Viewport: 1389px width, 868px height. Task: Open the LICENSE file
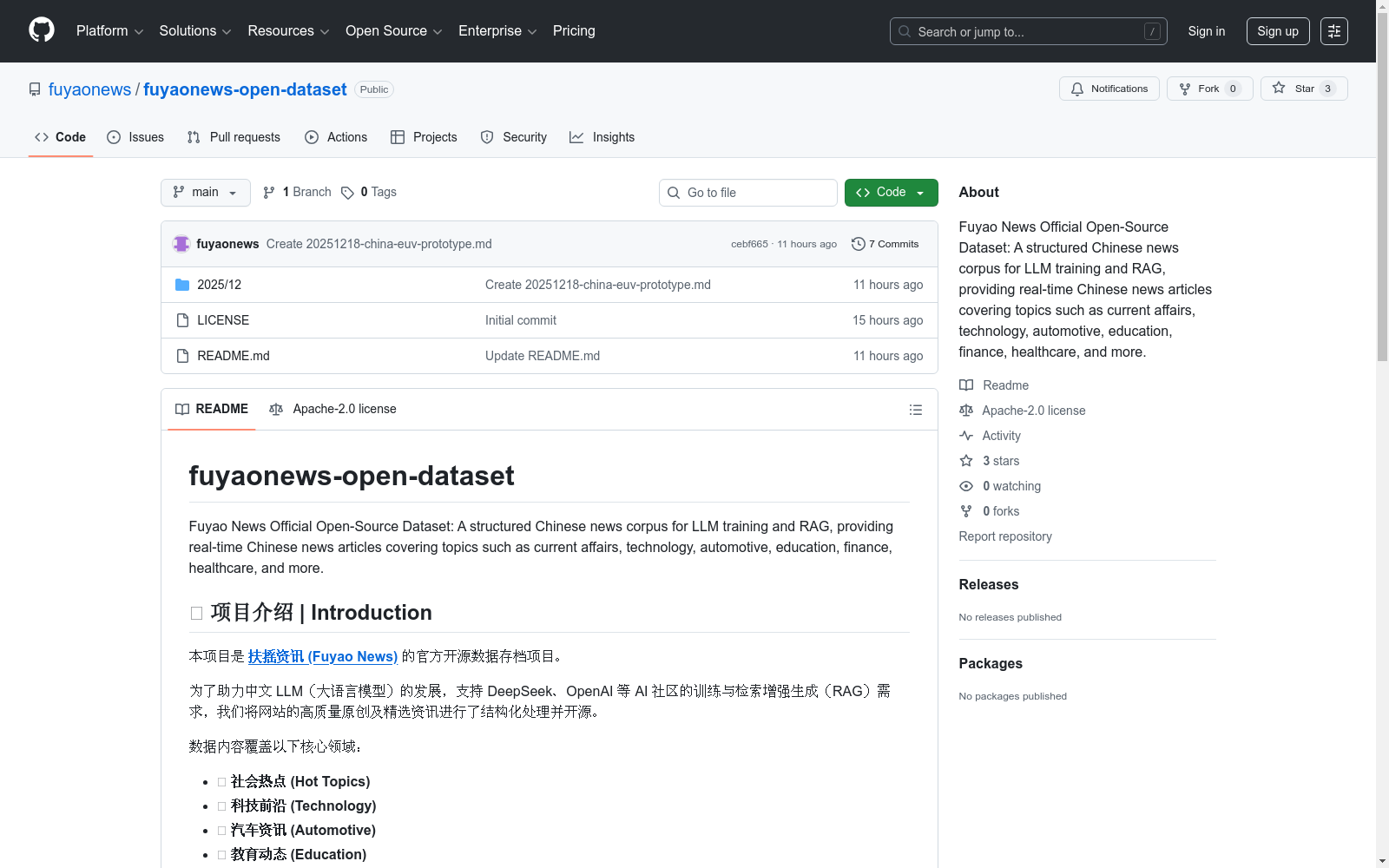tap(223, 320)
